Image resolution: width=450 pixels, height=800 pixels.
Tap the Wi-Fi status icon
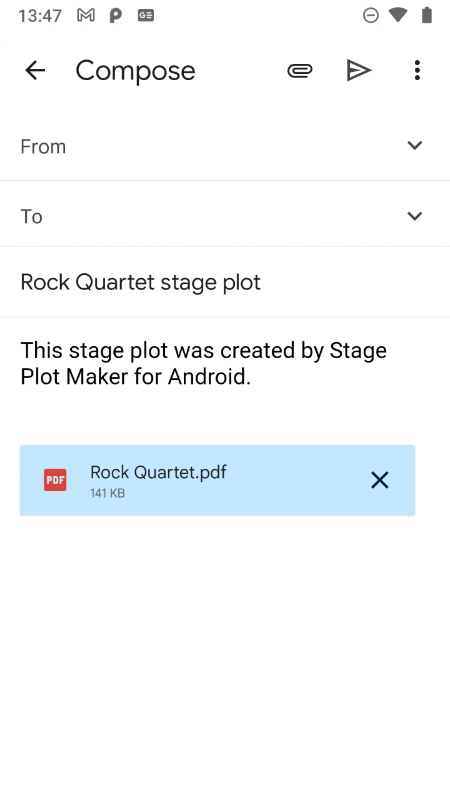click(398, 16)
